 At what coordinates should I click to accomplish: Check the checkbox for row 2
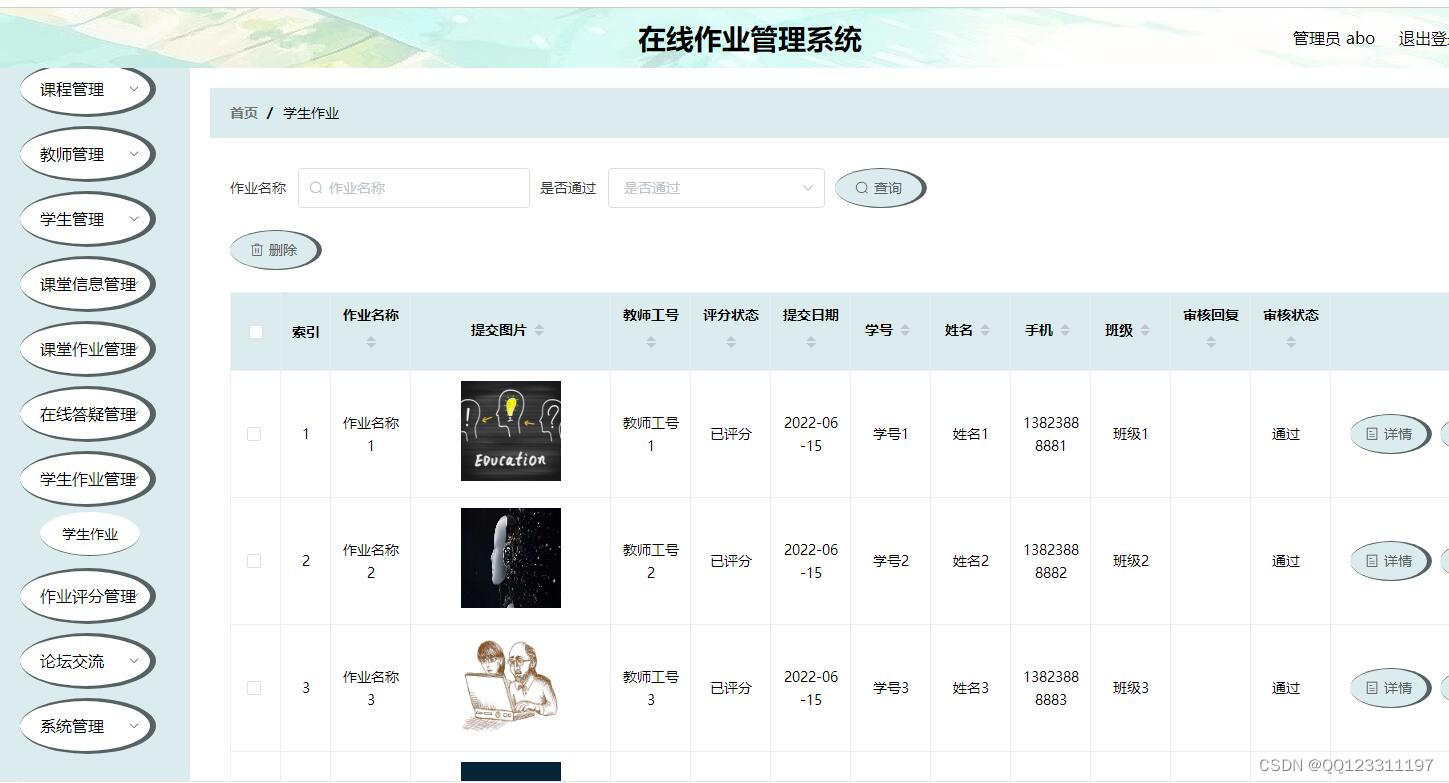(254, 561)
